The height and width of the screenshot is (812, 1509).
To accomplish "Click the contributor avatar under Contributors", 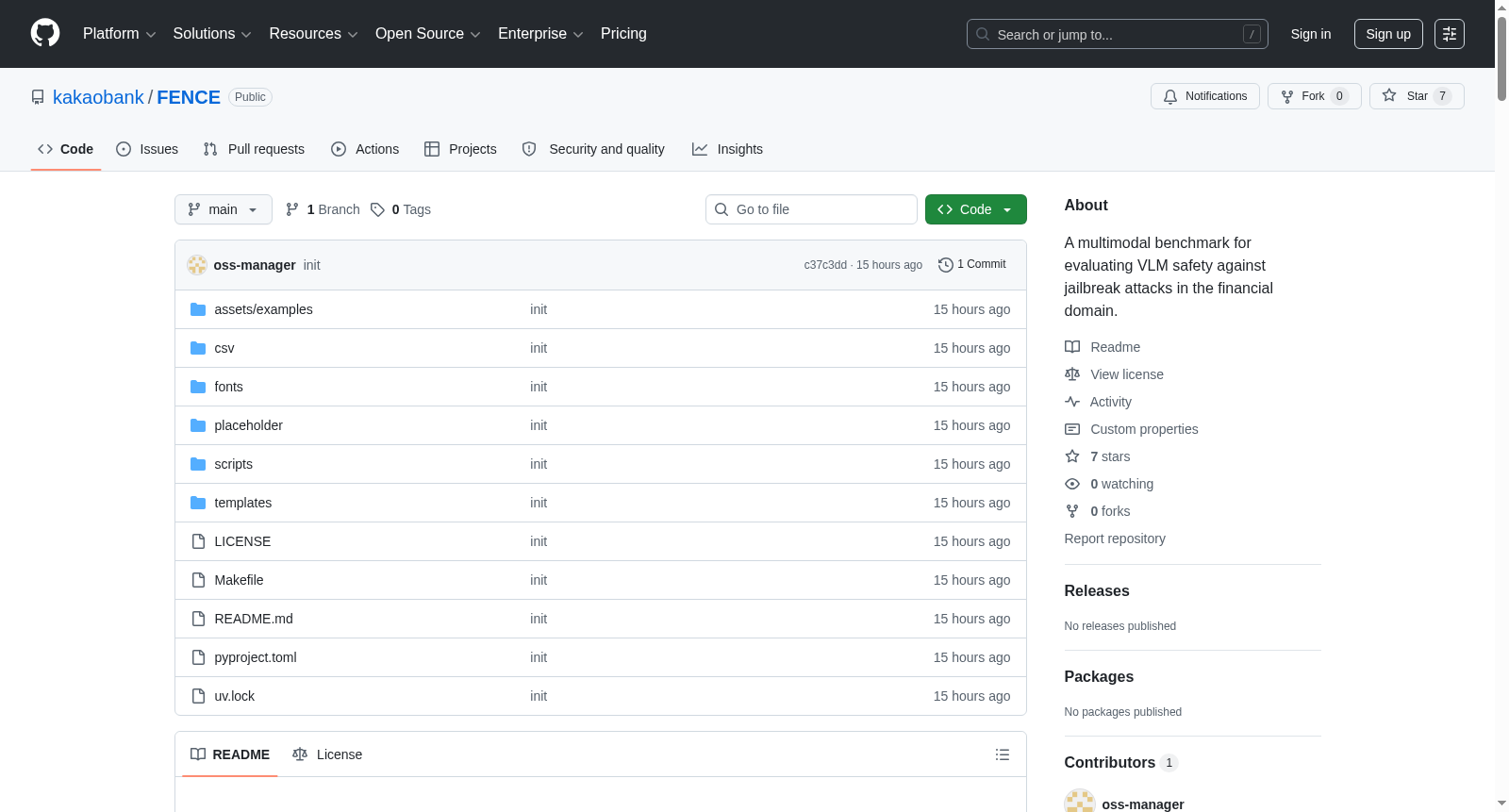I will coord(1080,803).
